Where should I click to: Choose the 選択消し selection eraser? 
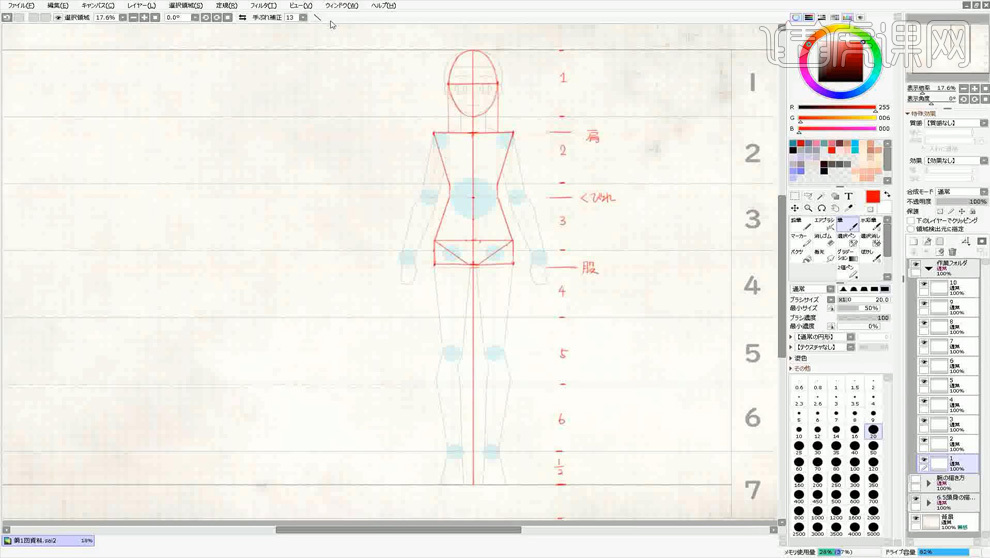pos(871,240)
